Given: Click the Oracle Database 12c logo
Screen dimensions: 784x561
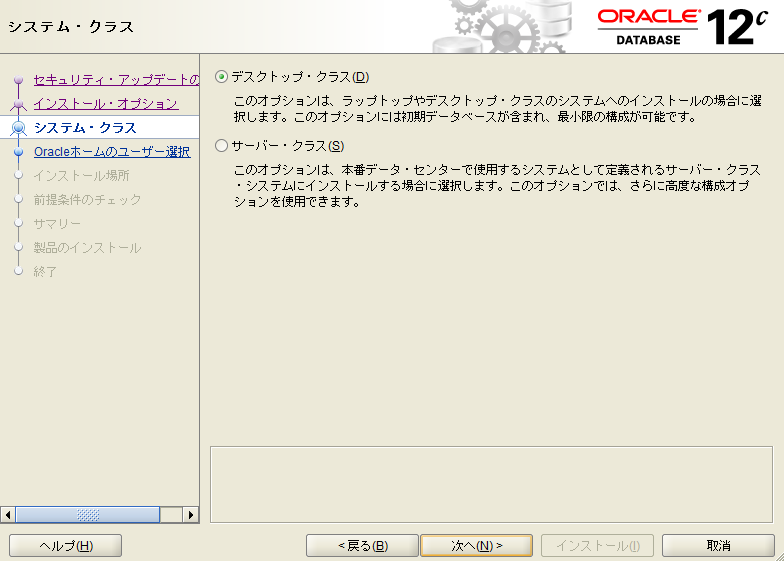Looking at the screenshot, I should 682,26.
